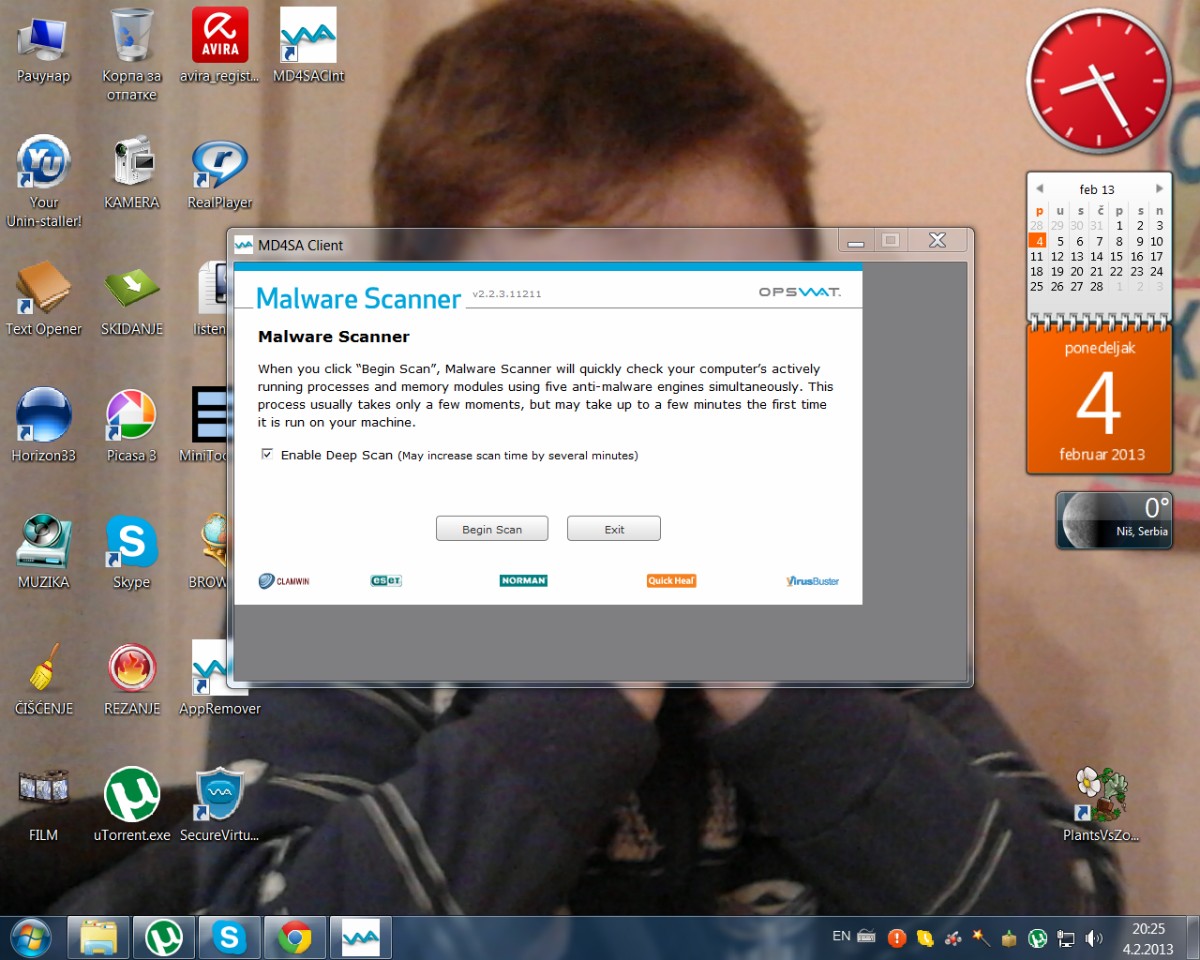Viewport: 1200px width, 960px height.
Task: Click the OPSWAT logo in scanner header
Action: 800,293
